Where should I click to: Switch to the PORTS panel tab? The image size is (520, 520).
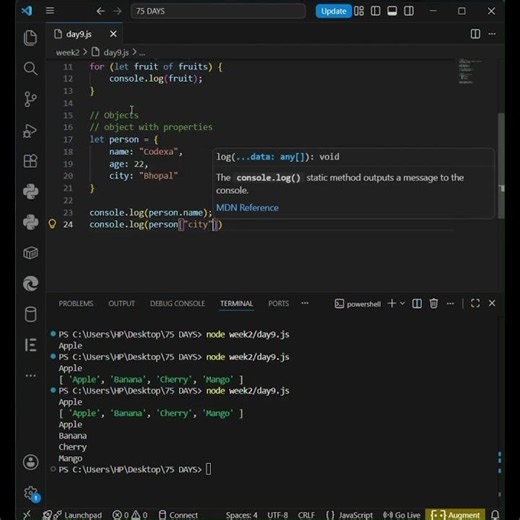(x=279, y=304)
